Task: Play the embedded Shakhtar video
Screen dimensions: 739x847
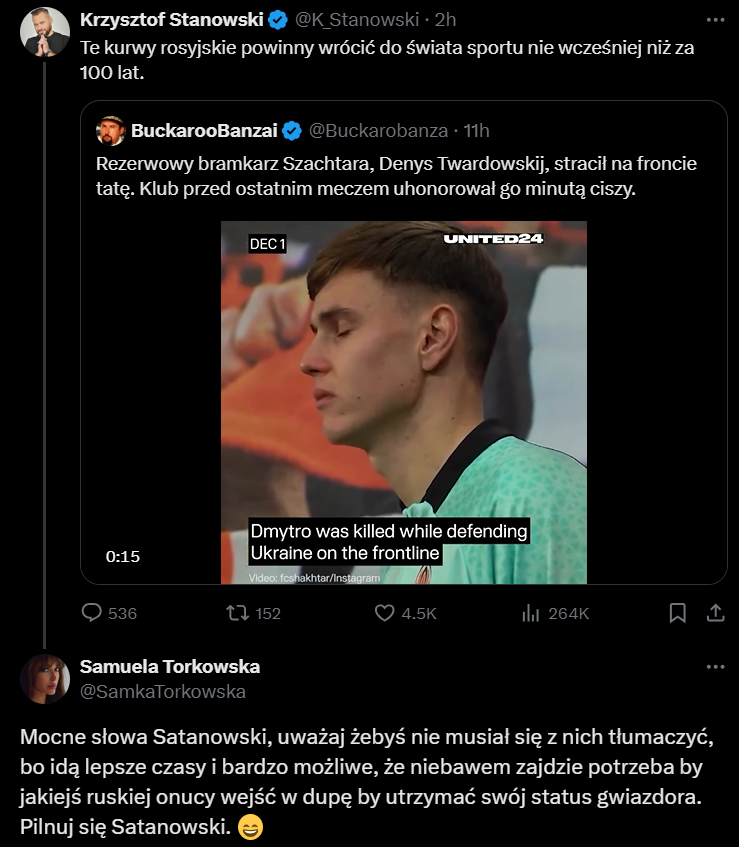Action: coord(403,402)
